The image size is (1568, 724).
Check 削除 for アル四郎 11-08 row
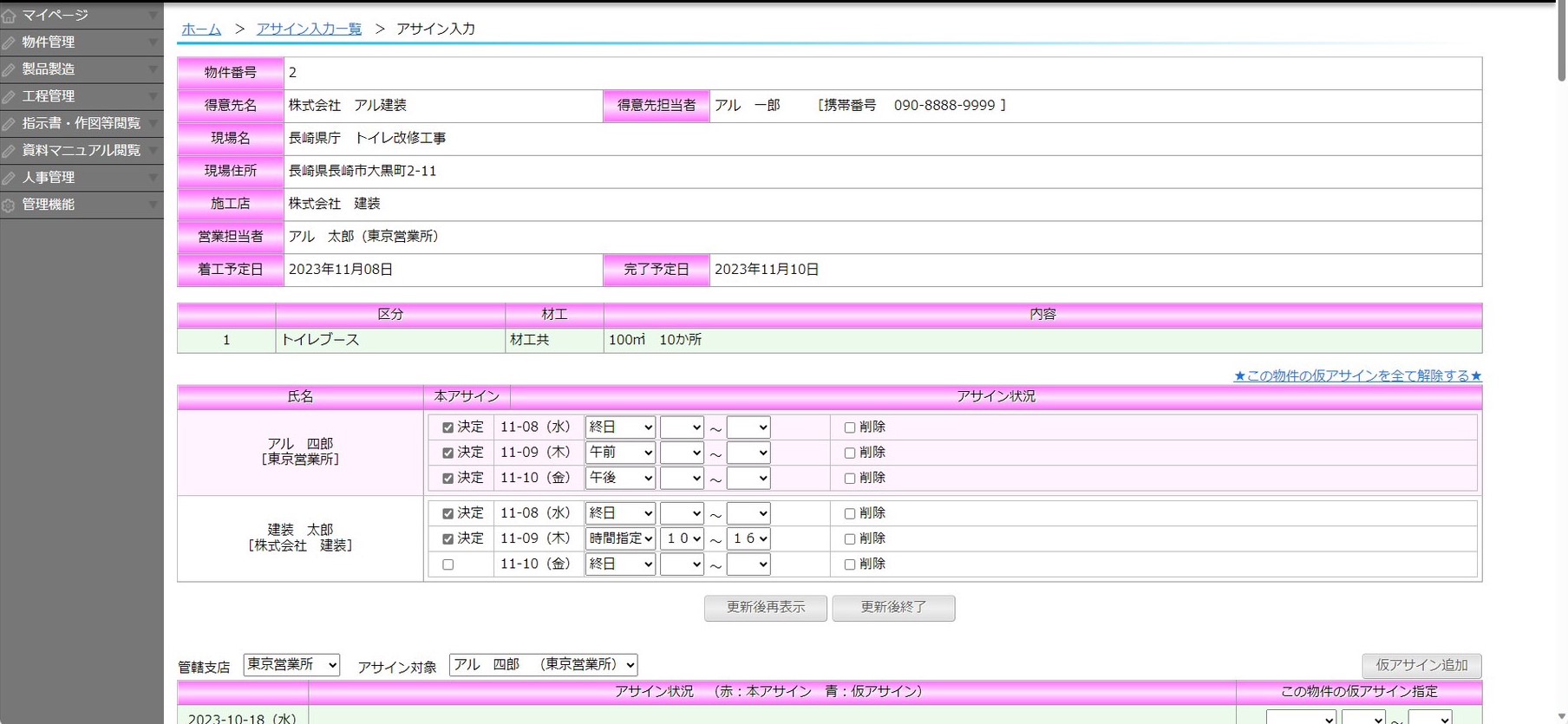click(850, 427)
